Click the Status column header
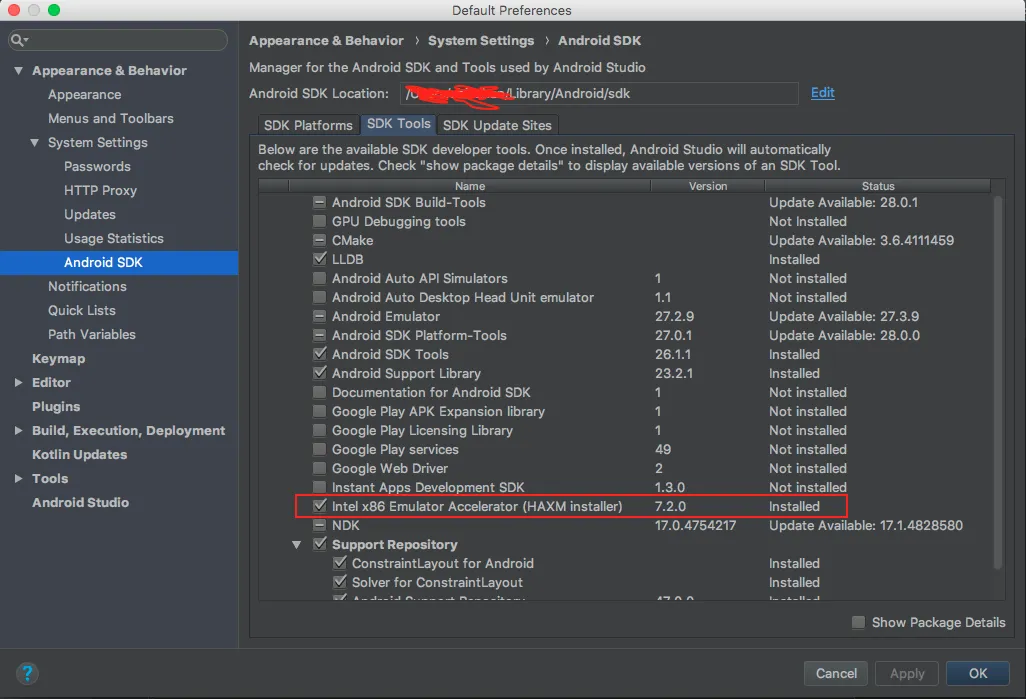 [877, 186]
